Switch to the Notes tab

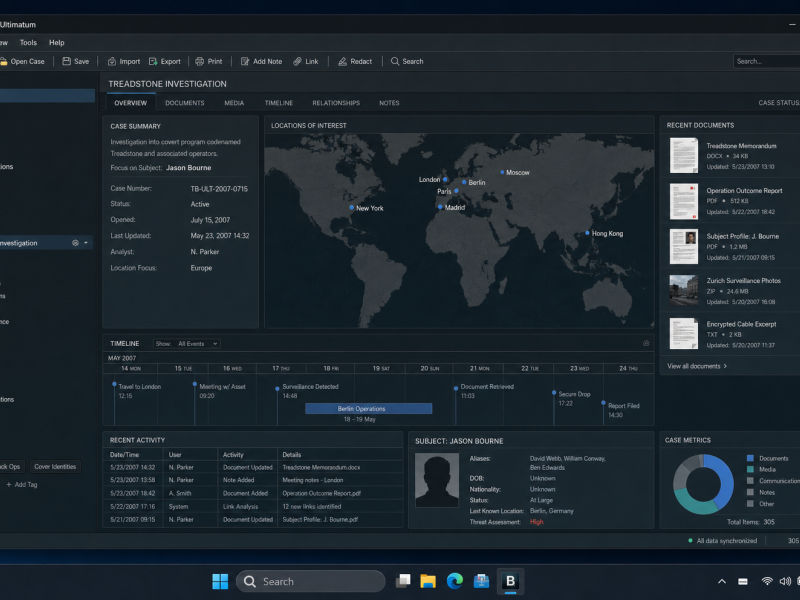click(x=389, y=103)
